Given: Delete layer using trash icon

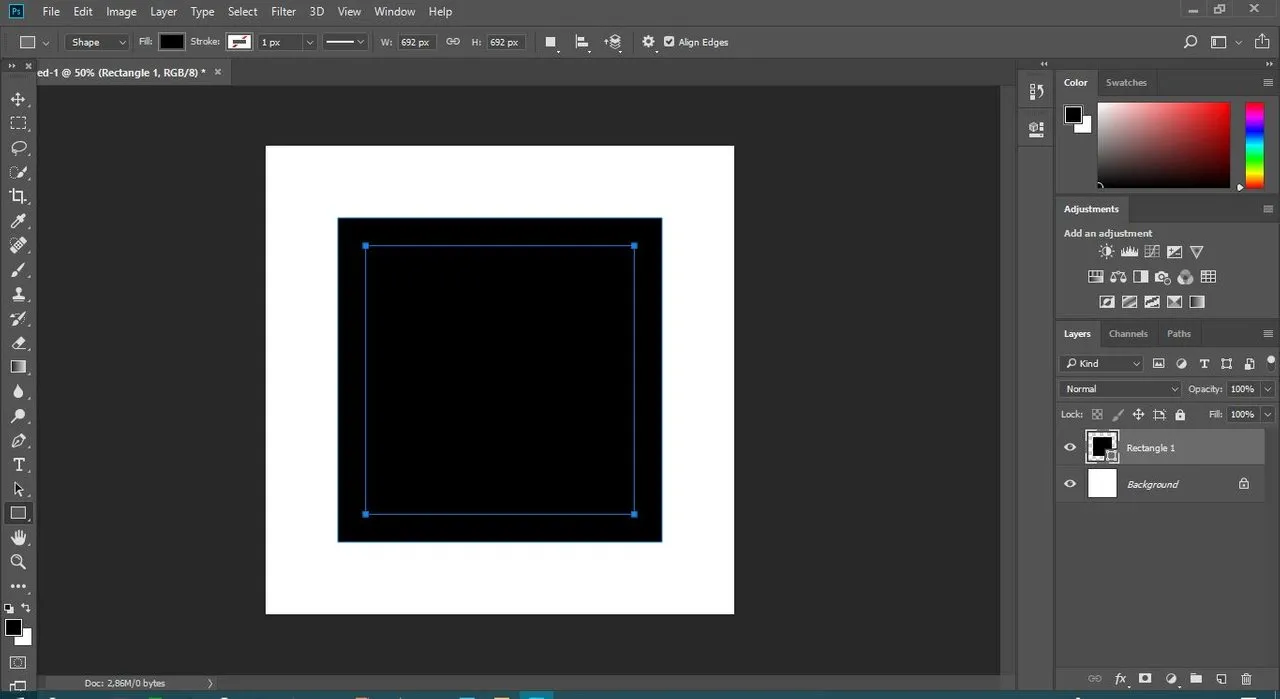Looking at the screenshot, I should [1246, 679].
